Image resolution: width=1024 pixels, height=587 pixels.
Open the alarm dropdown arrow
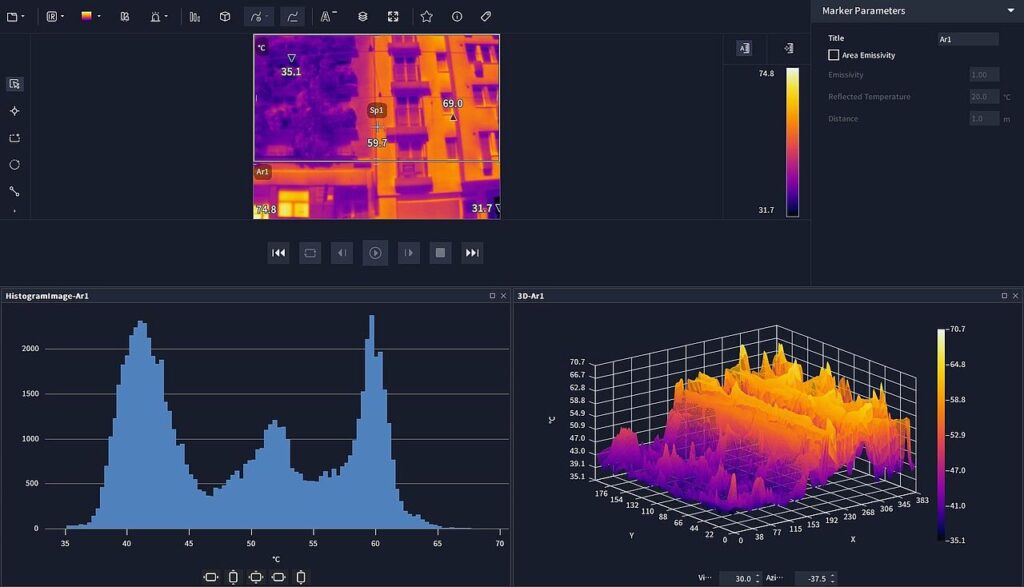166,17
